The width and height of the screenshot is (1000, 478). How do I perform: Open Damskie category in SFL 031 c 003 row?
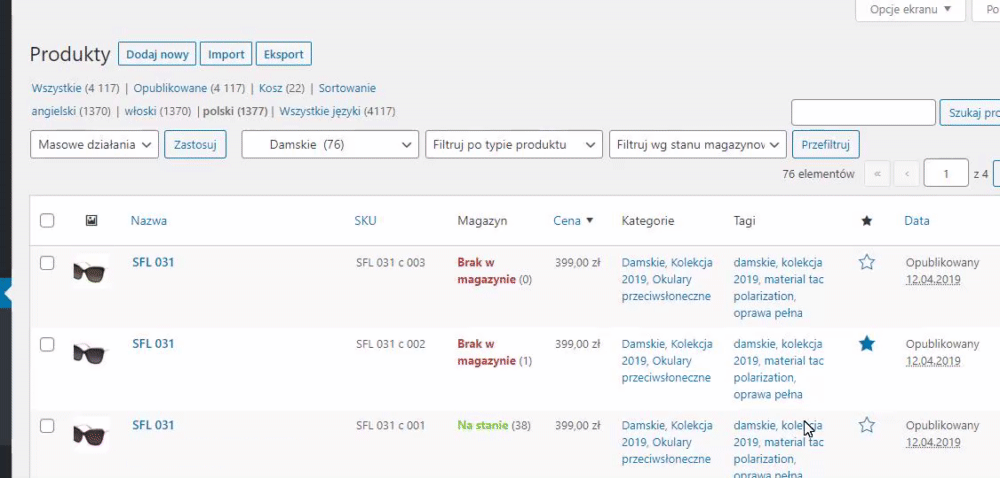643,262
